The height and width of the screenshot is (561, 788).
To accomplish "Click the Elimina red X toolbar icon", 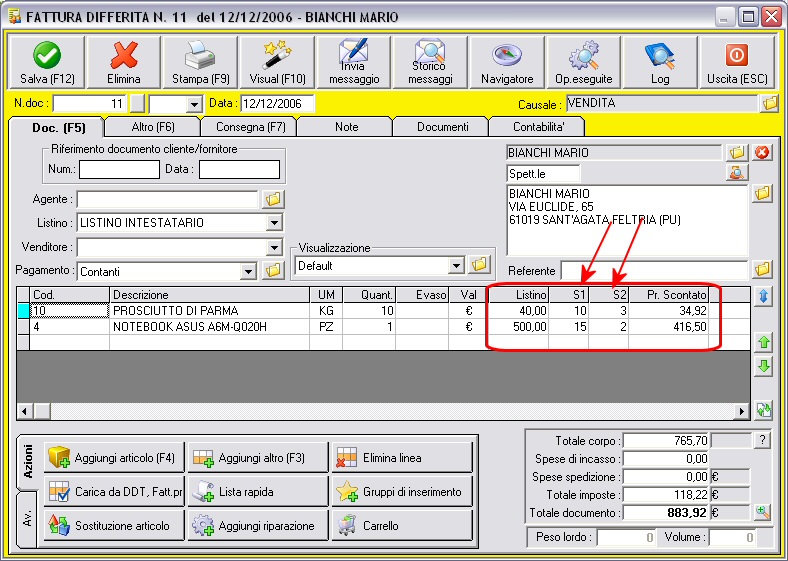I will coord(124,55).
